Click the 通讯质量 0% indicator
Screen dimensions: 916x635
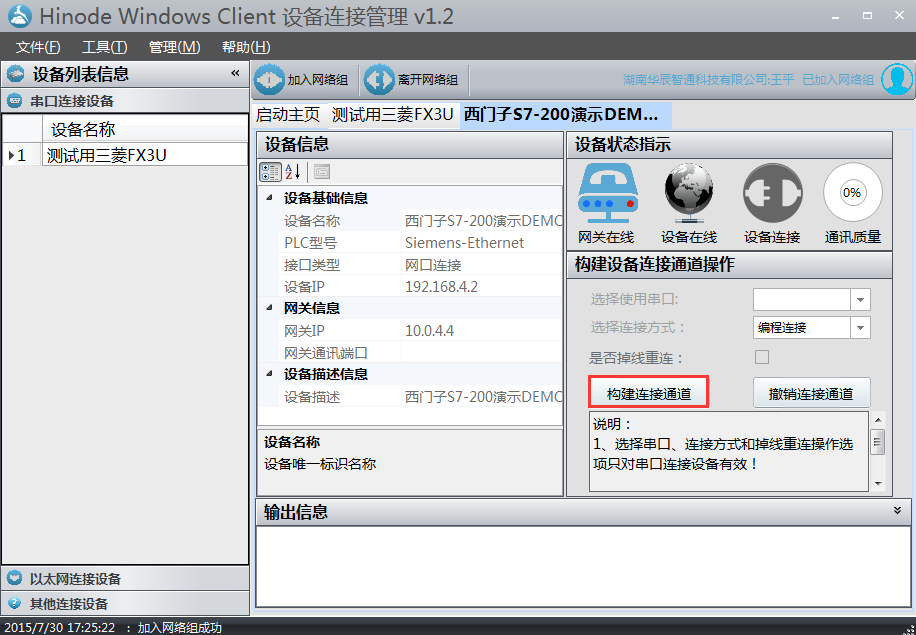[852, 193]
